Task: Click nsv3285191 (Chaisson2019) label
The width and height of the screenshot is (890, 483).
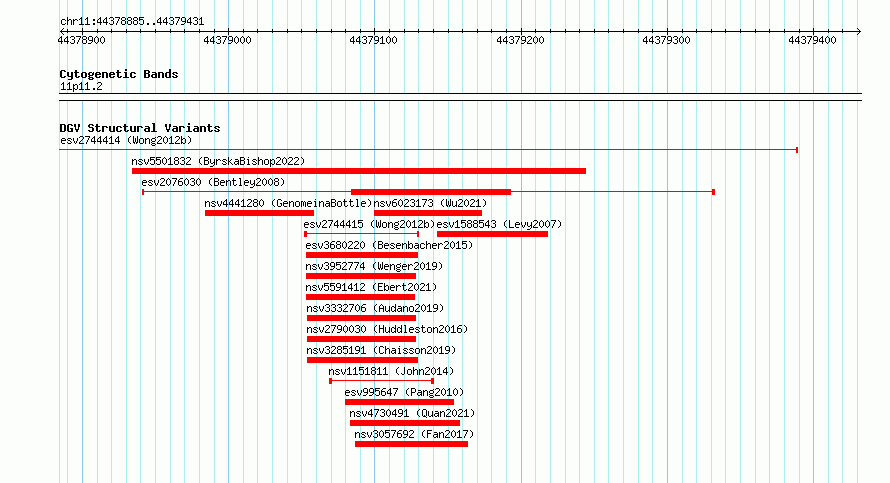Action: coord(381,350)
